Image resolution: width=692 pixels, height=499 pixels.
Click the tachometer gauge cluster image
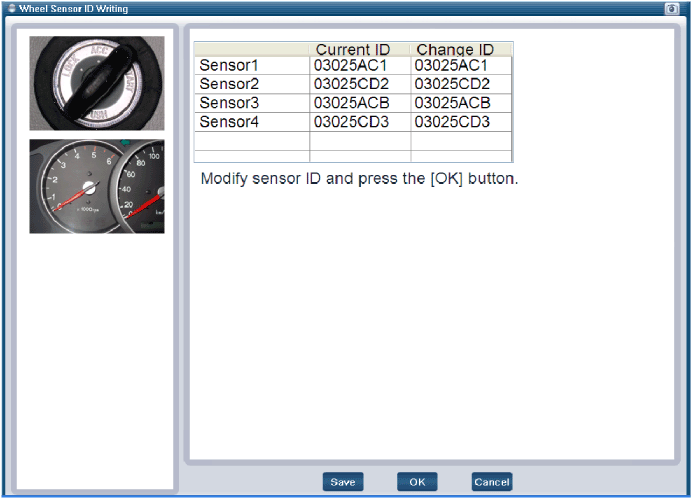[x=97, y=186]
